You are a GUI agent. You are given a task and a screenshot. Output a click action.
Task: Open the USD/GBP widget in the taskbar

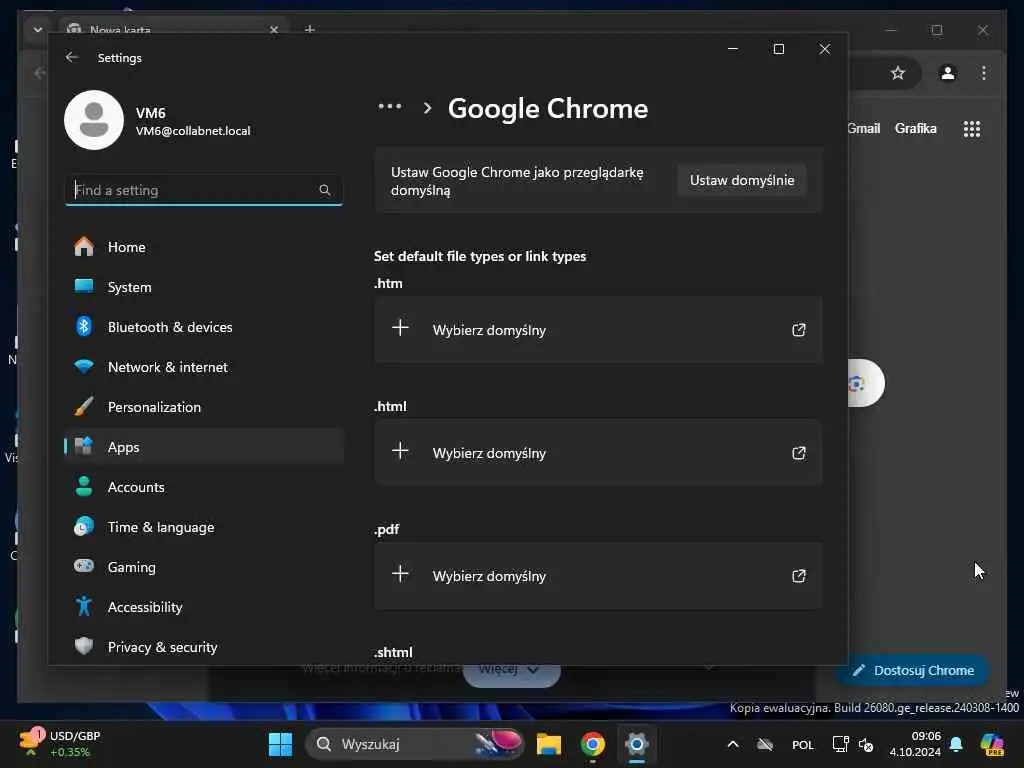tap(61, 744)
